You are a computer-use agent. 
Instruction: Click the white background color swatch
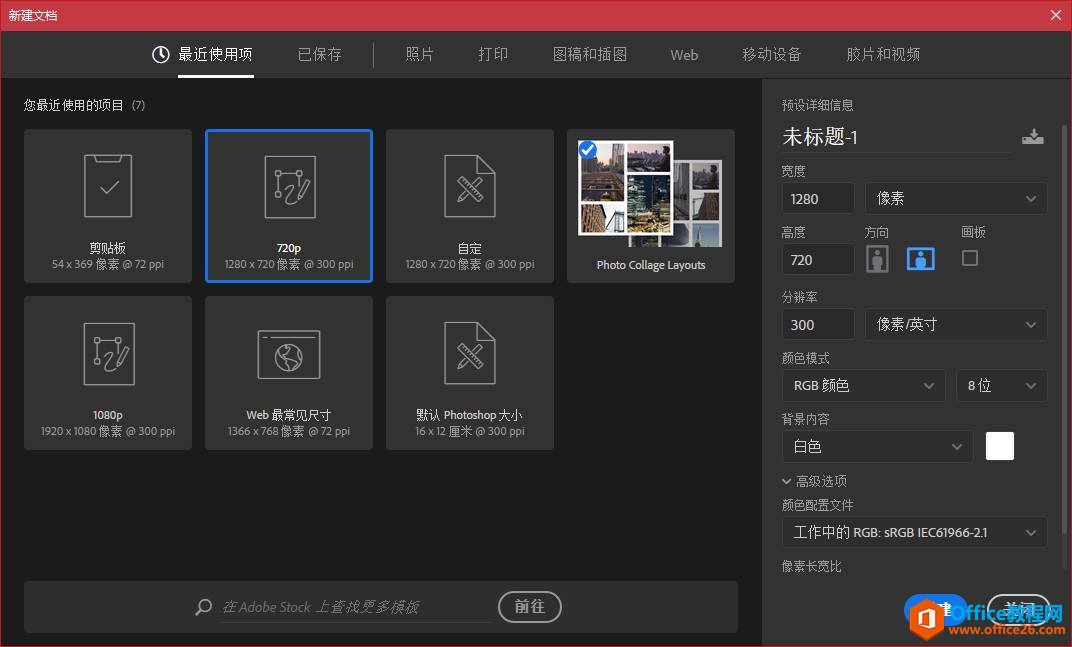pos(999,446)
